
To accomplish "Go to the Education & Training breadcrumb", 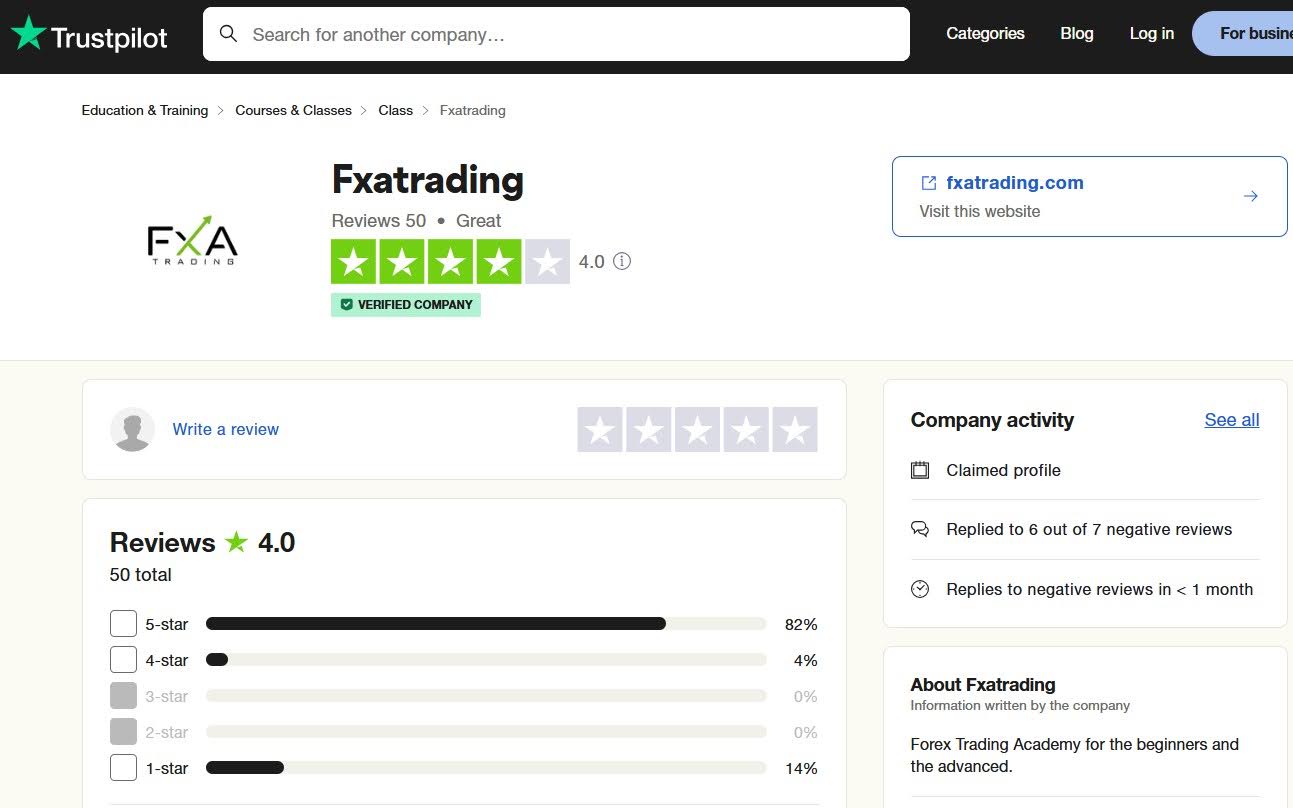I will [x=145, y=110].
